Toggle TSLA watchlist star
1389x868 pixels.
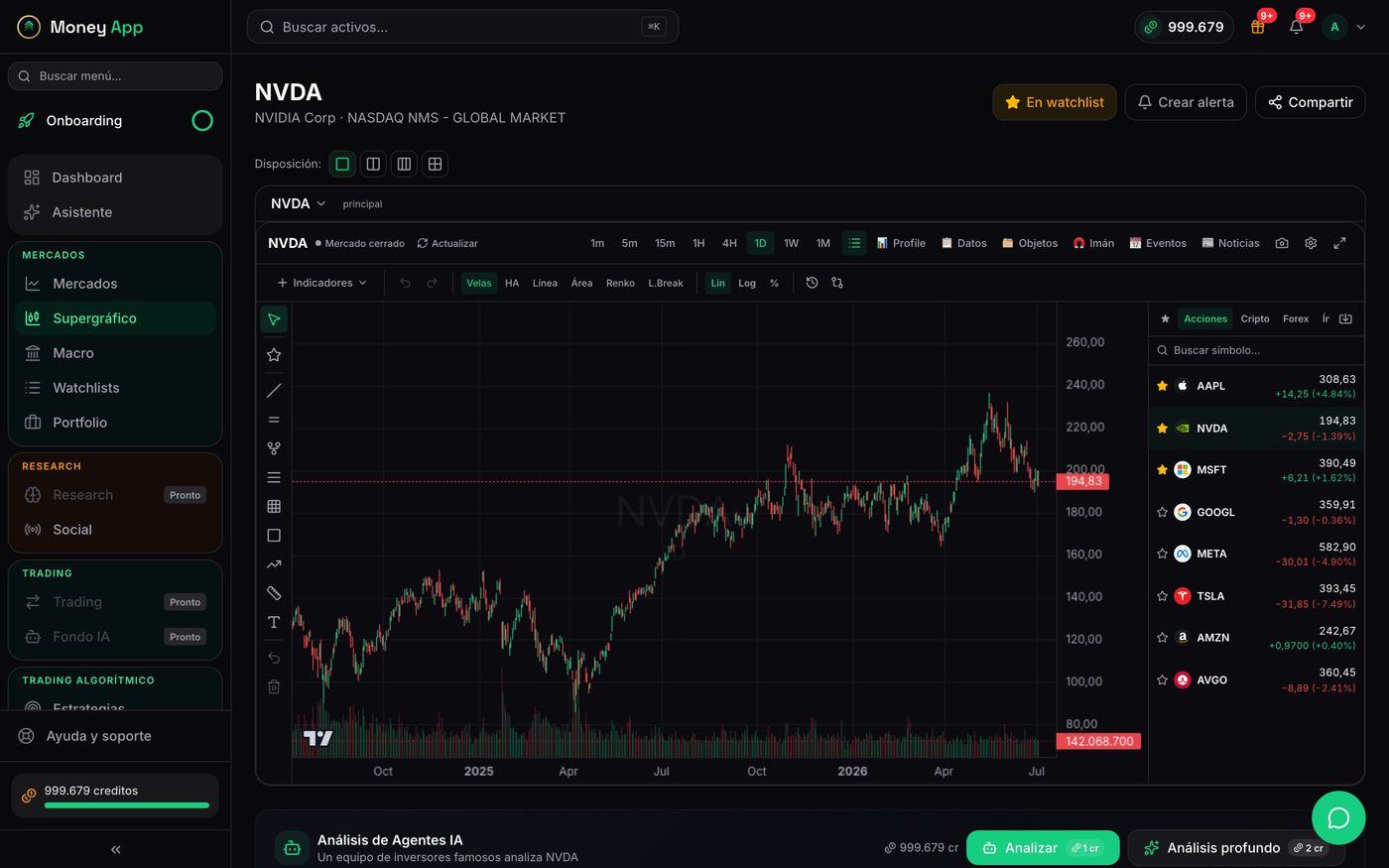[x=1162, y=596]
